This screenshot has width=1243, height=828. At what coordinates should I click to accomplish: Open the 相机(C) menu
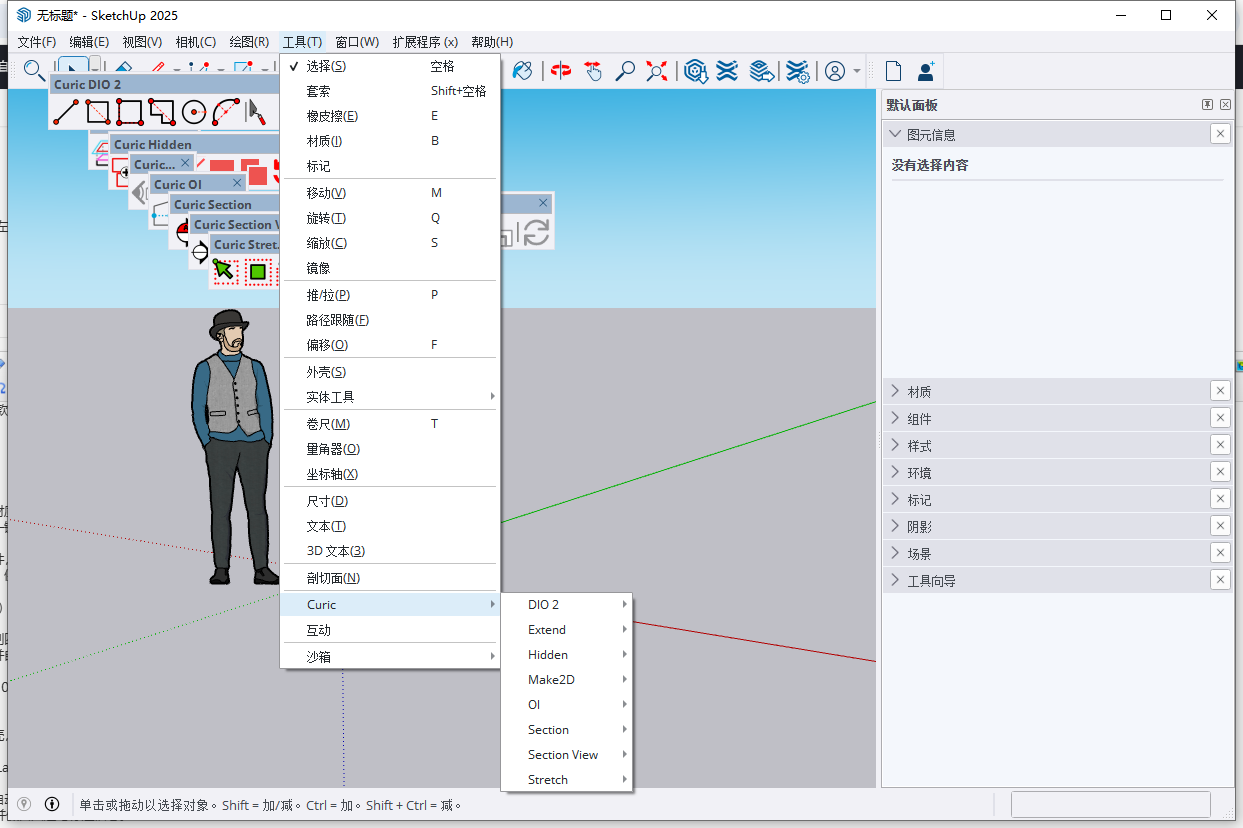(196, 42)
